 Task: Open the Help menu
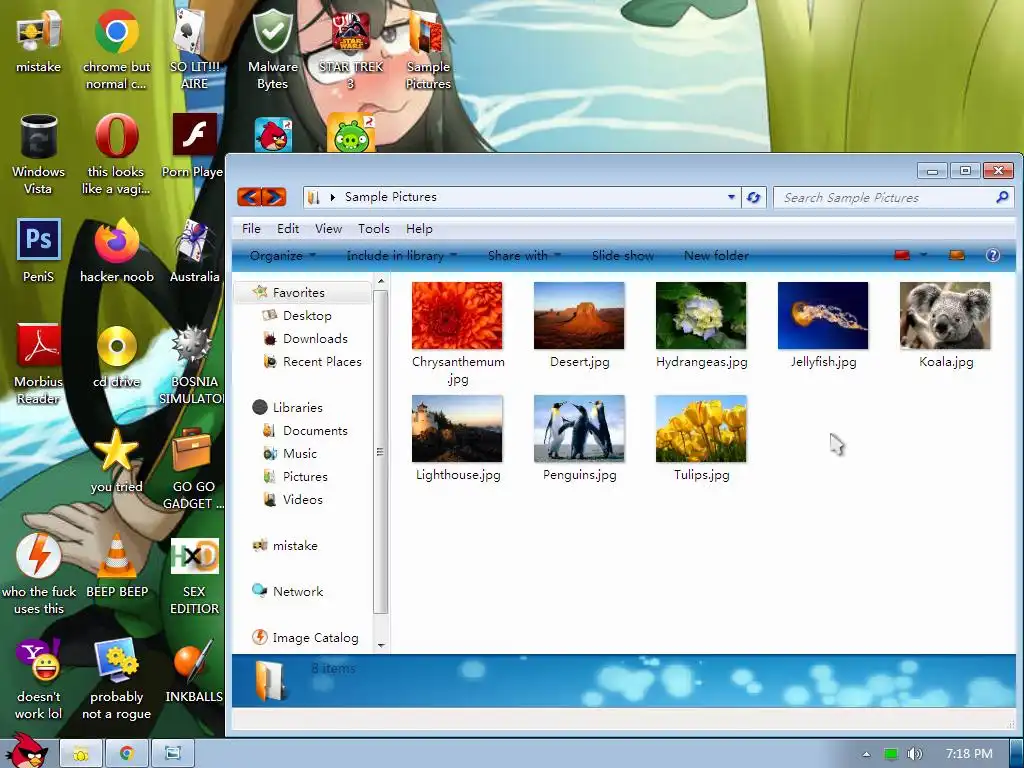point(419,229)
